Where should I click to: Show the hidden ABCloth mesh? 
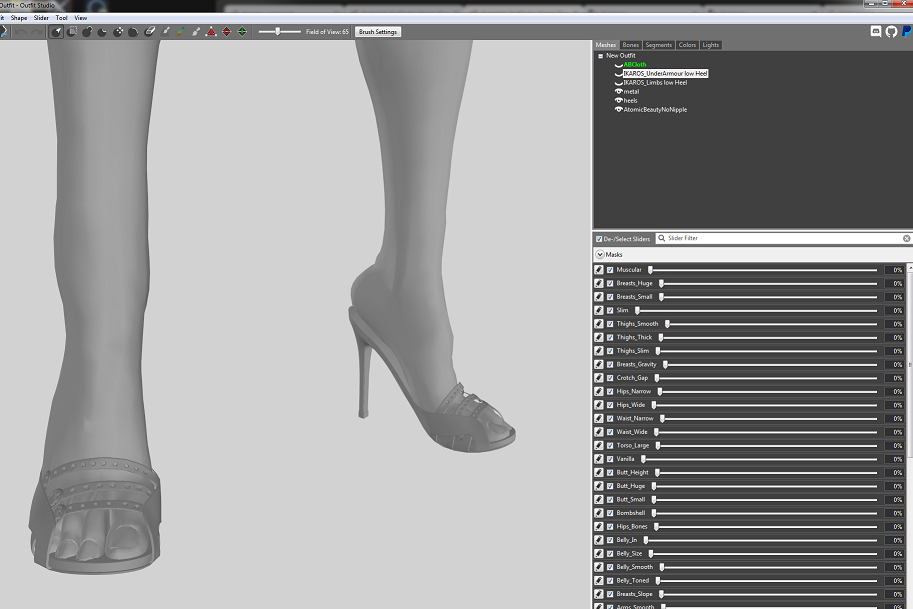pos(618,65)
